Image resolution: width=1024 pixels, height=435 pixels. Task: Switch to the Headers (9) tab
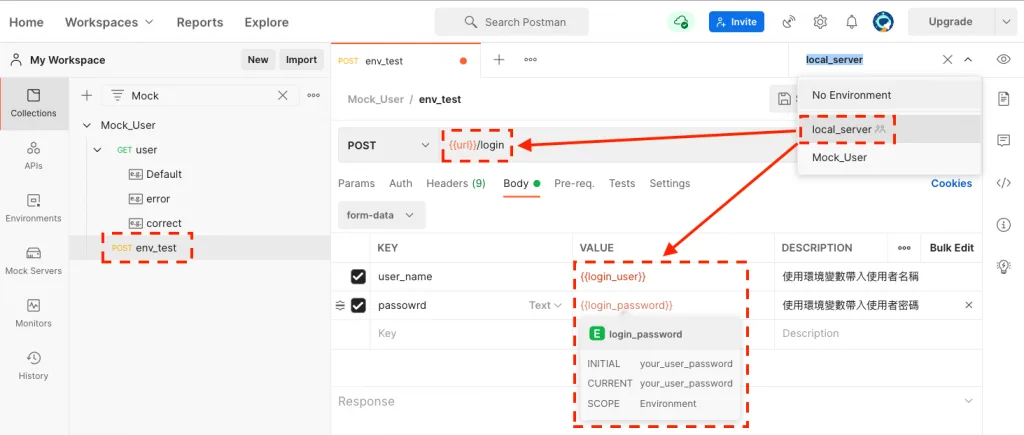(x=456, y=184)
